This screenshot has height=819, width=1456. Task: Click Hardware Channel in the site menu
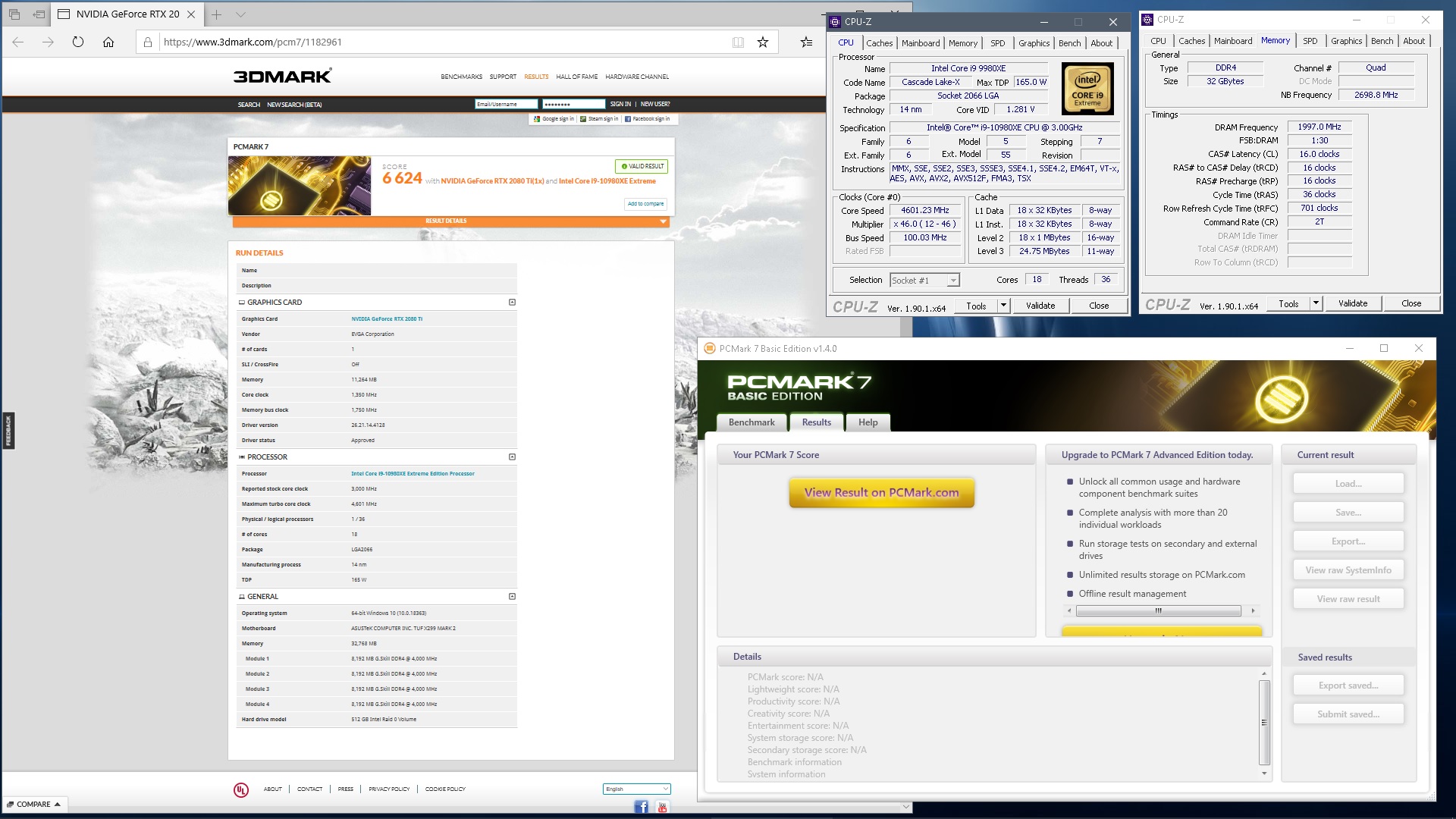point(637,77)
